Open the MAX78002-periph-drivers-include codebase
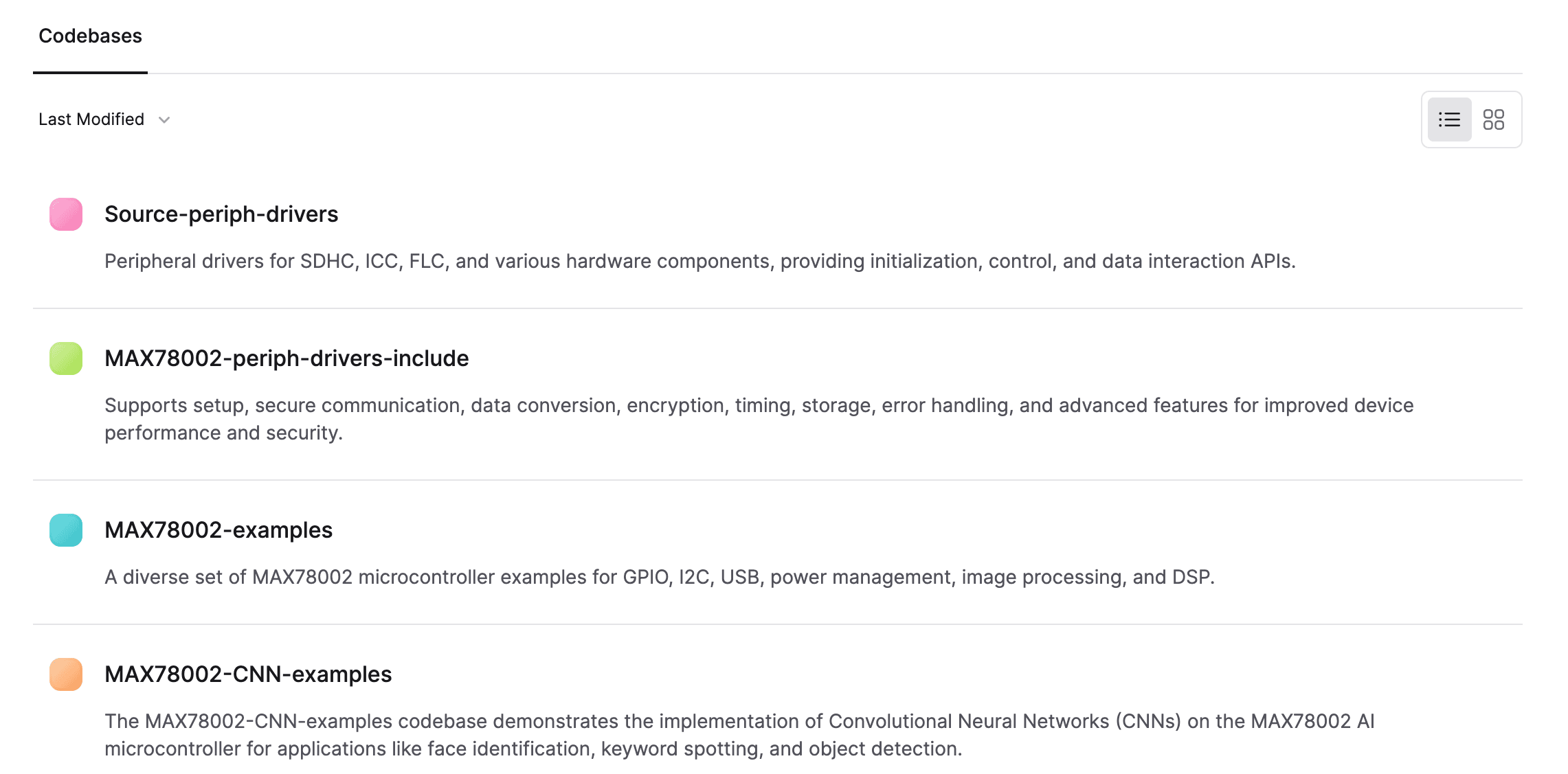Image resolution: width=1568 pixels, height=774 pixels. 287,358
